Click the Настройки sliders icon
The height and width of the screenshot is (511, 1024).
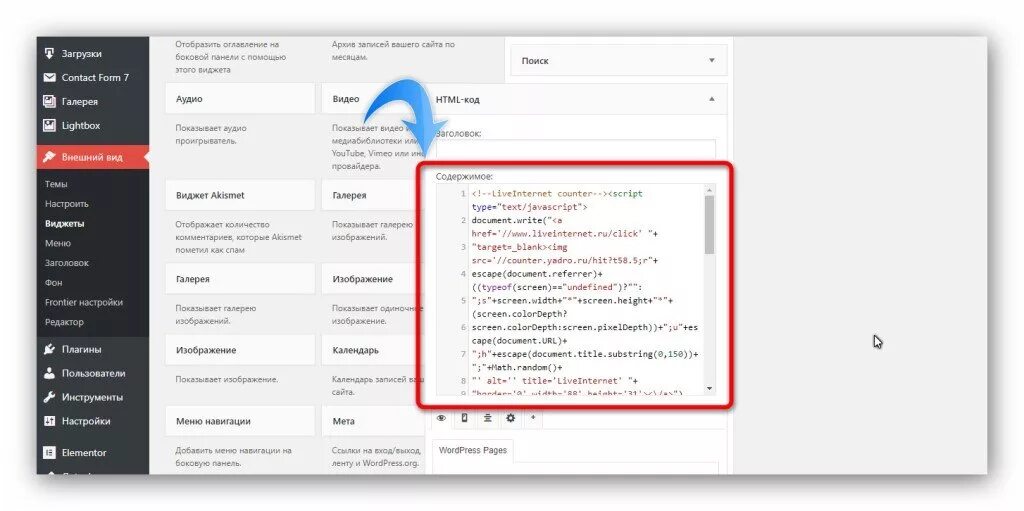click(49, 421)
